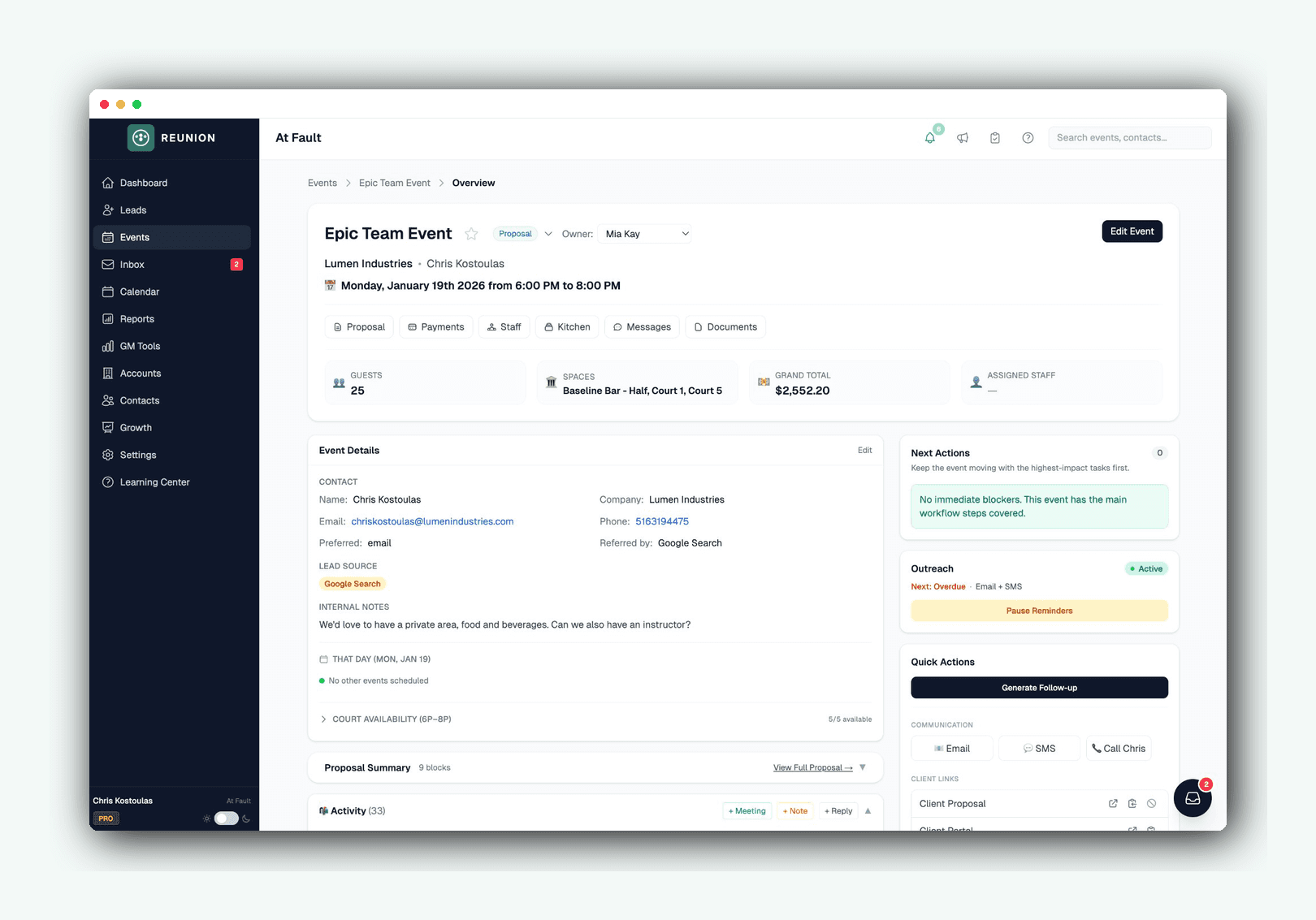Open the Payments tab

[436, 327]
